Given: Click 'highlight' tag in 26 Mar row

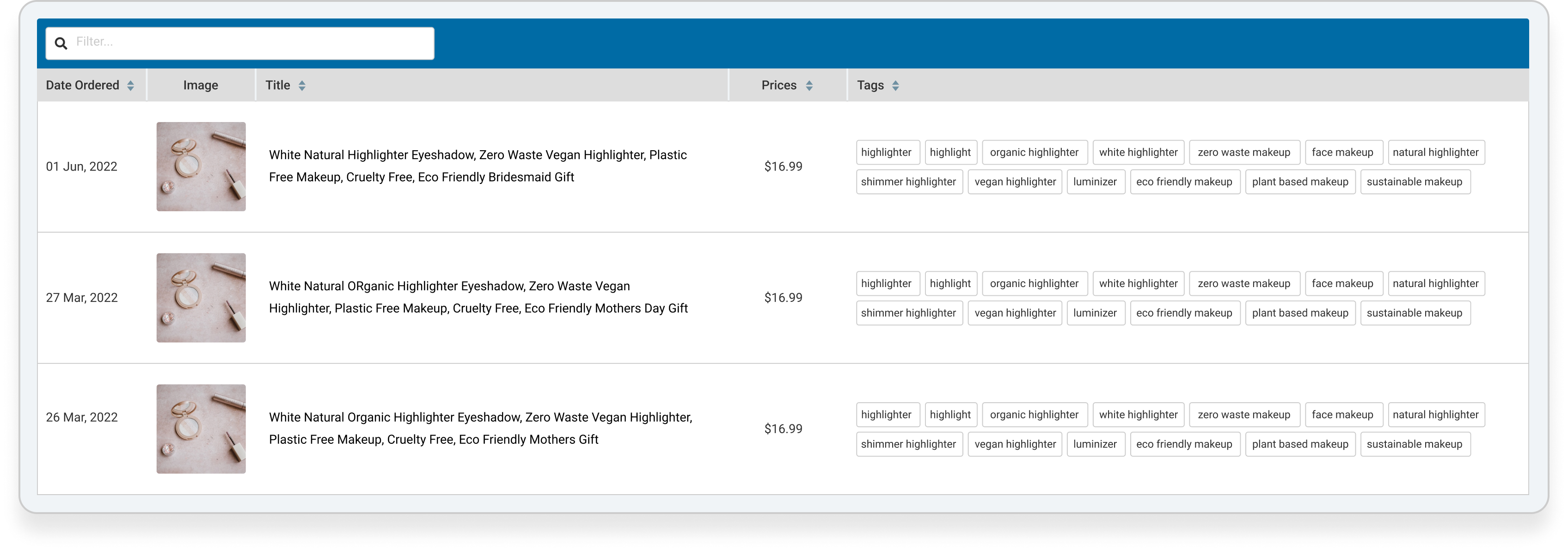Looking at the screenshot, I should pos(951,415).
